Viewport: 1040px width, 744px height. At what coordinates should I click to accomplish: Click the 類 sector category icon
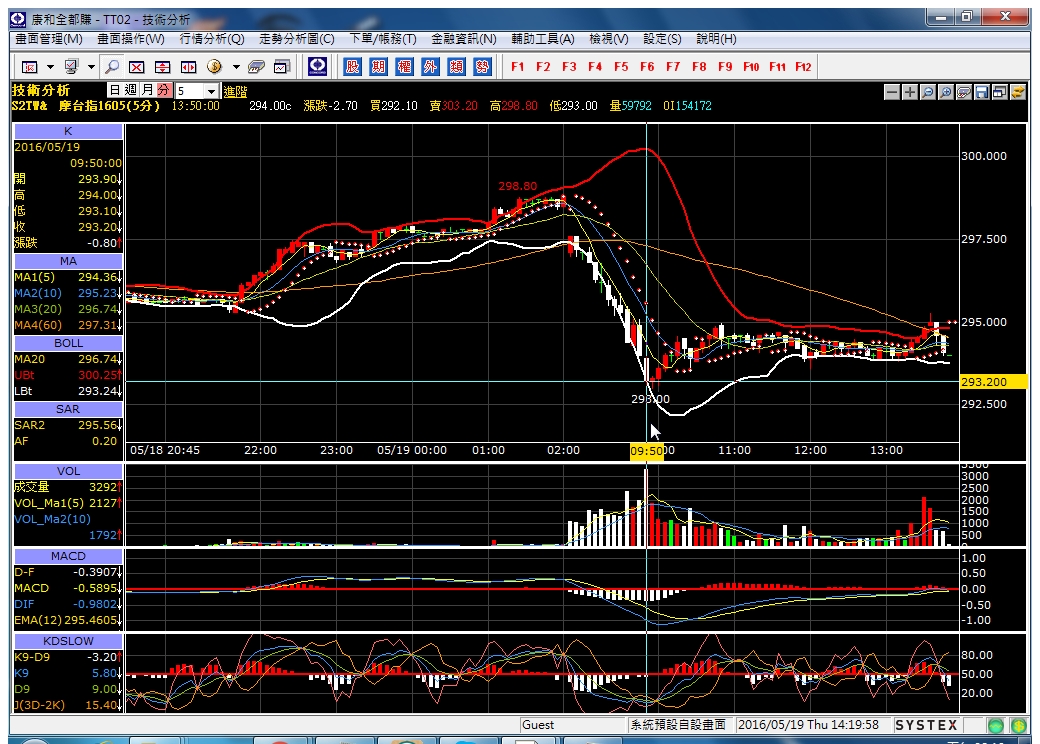(456, 66)
